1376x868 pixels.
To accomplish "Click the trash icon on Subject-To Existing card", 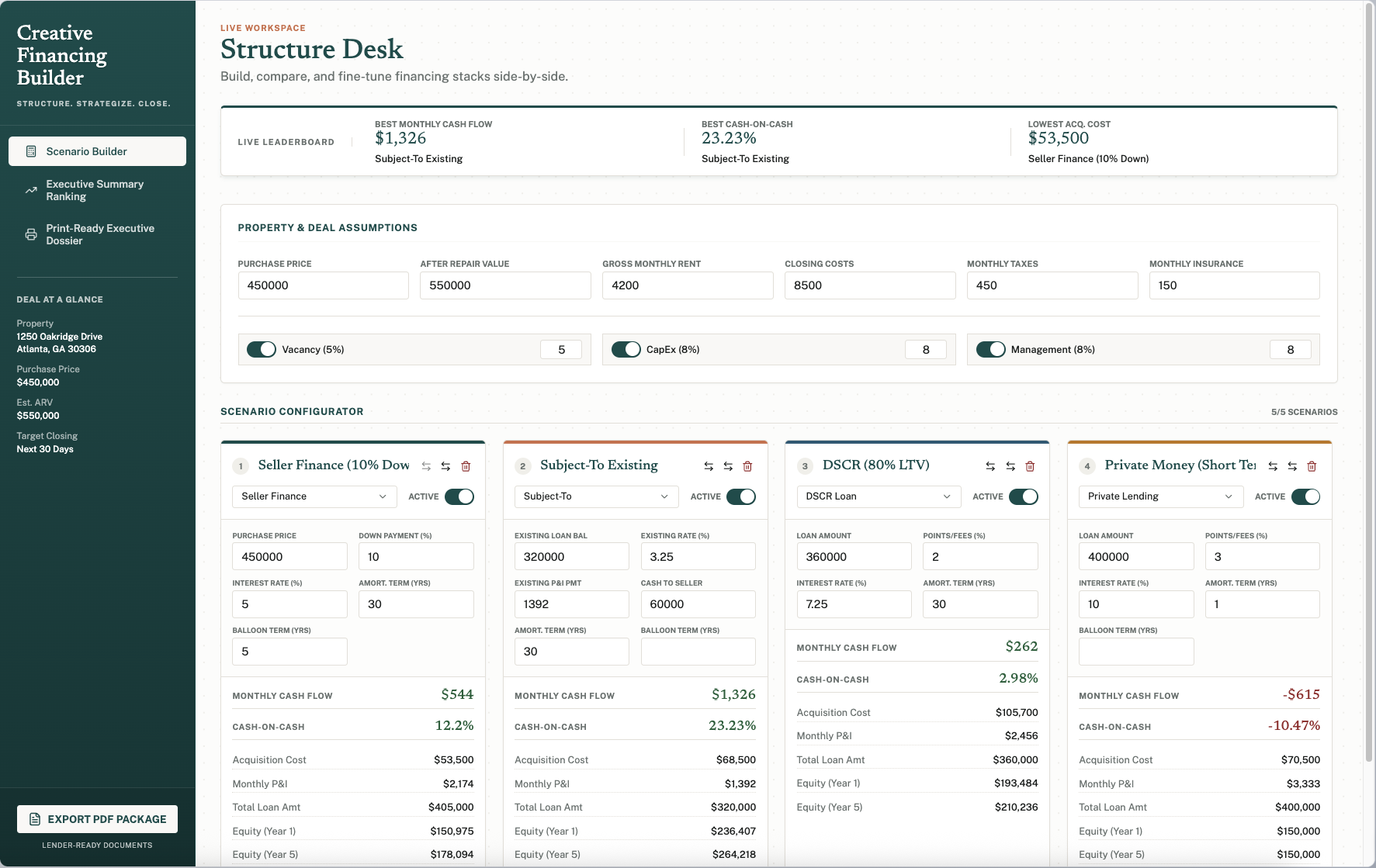I will pos(747,466).
